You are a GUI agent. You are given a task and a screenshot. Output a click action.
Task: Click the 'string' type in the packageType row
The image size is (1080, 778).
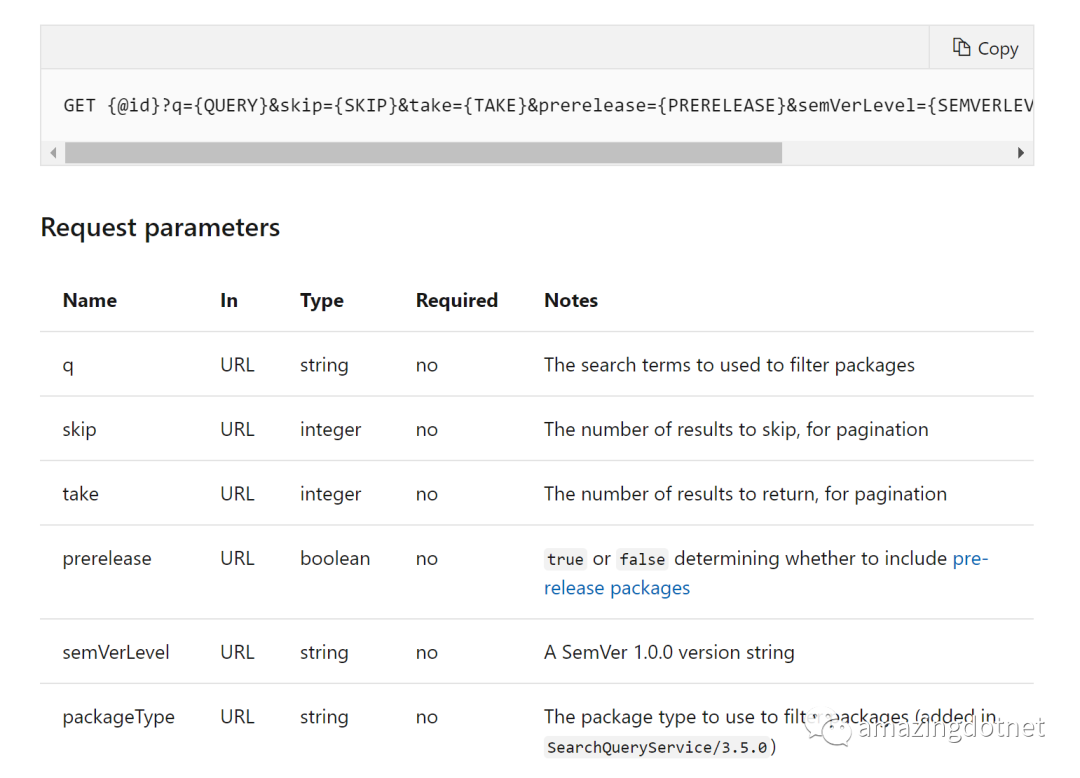point(324,717)
